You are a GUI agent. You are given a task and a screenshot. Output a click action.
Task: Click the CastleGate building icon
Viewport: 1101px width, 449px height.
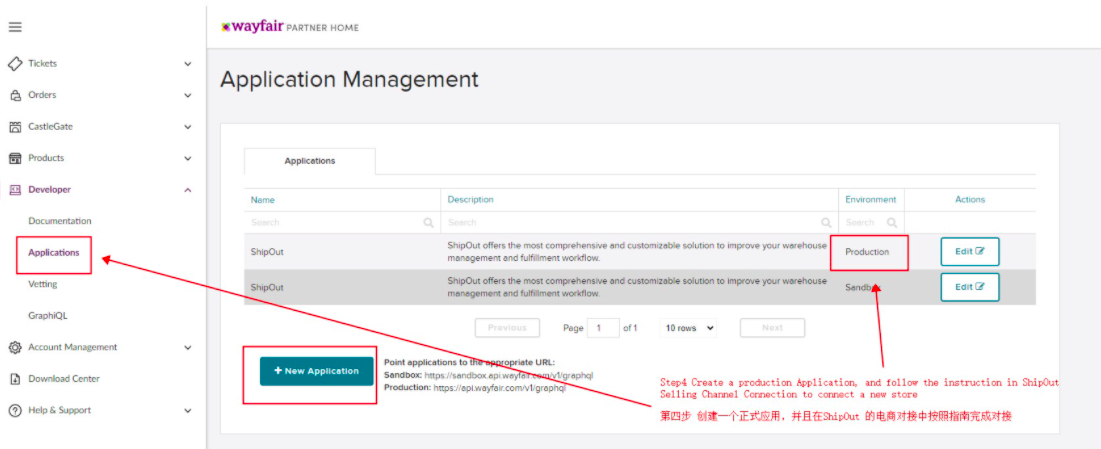(x=15, y=126)
